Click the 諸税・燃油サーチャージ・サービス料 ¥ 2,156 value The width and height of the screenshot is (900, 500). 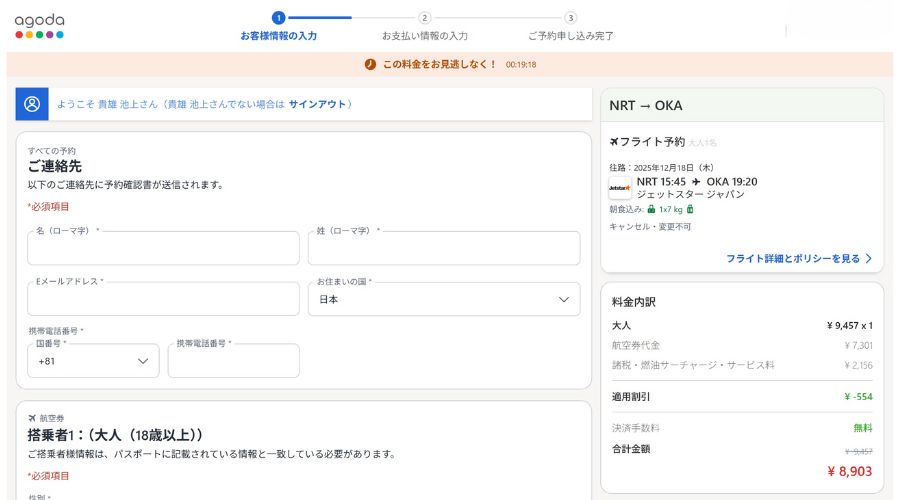coord(858,365)
